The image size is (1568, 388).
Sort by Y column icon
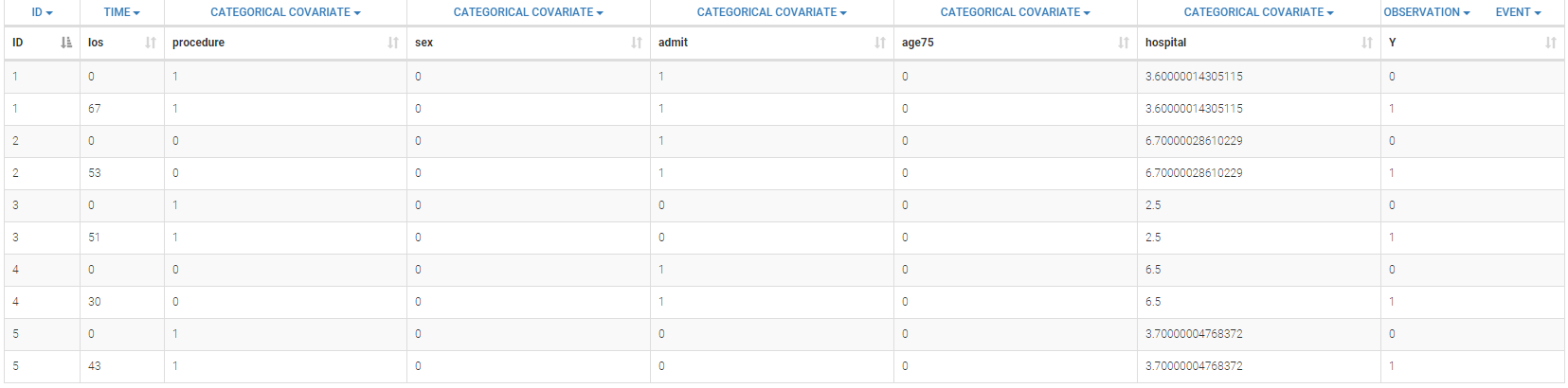point(1551,43)
